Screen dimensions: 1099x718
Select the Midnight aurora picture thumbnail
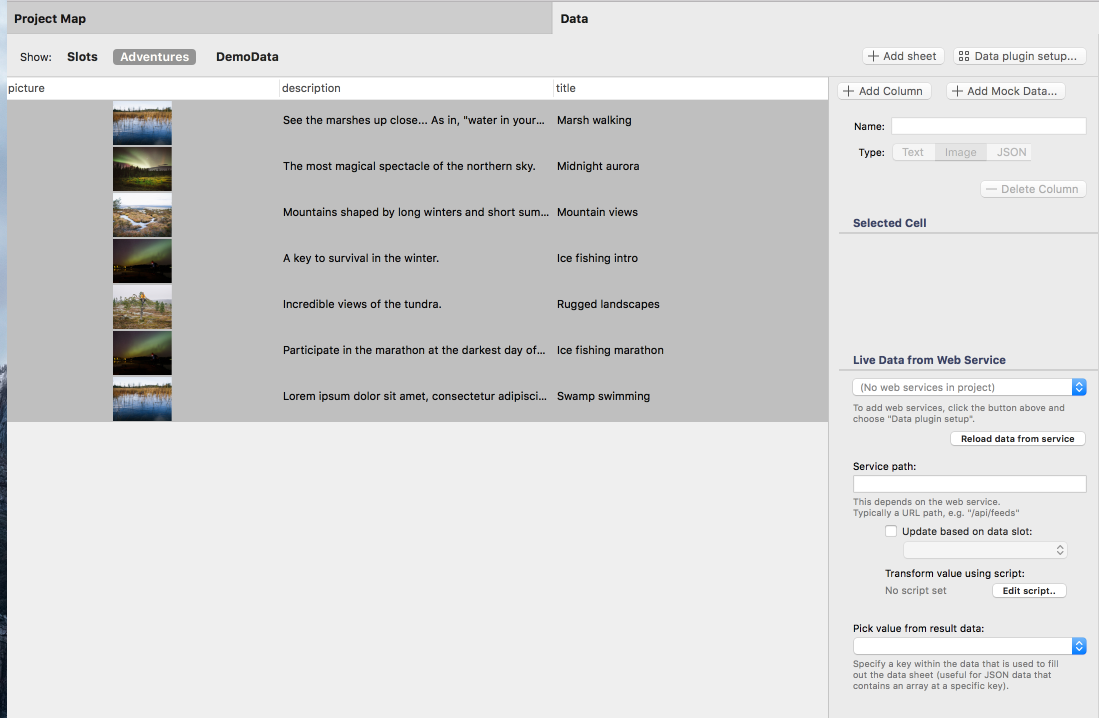click(142, 169)
